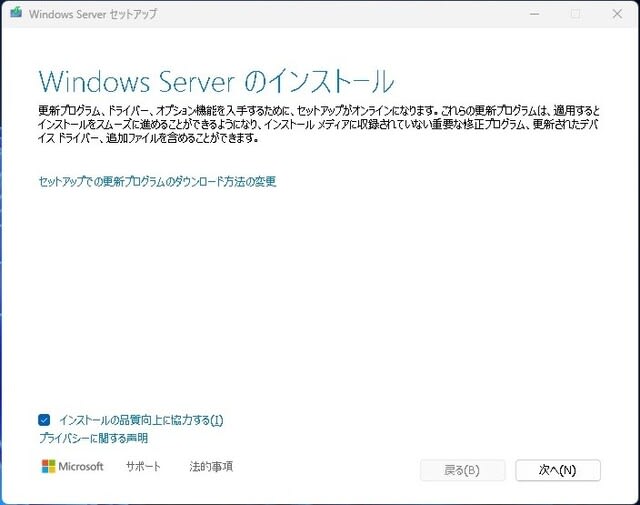Click the 次へ(N) button
Image resolution: width=640 pixels, height=505 pixels.
point(558,470)
